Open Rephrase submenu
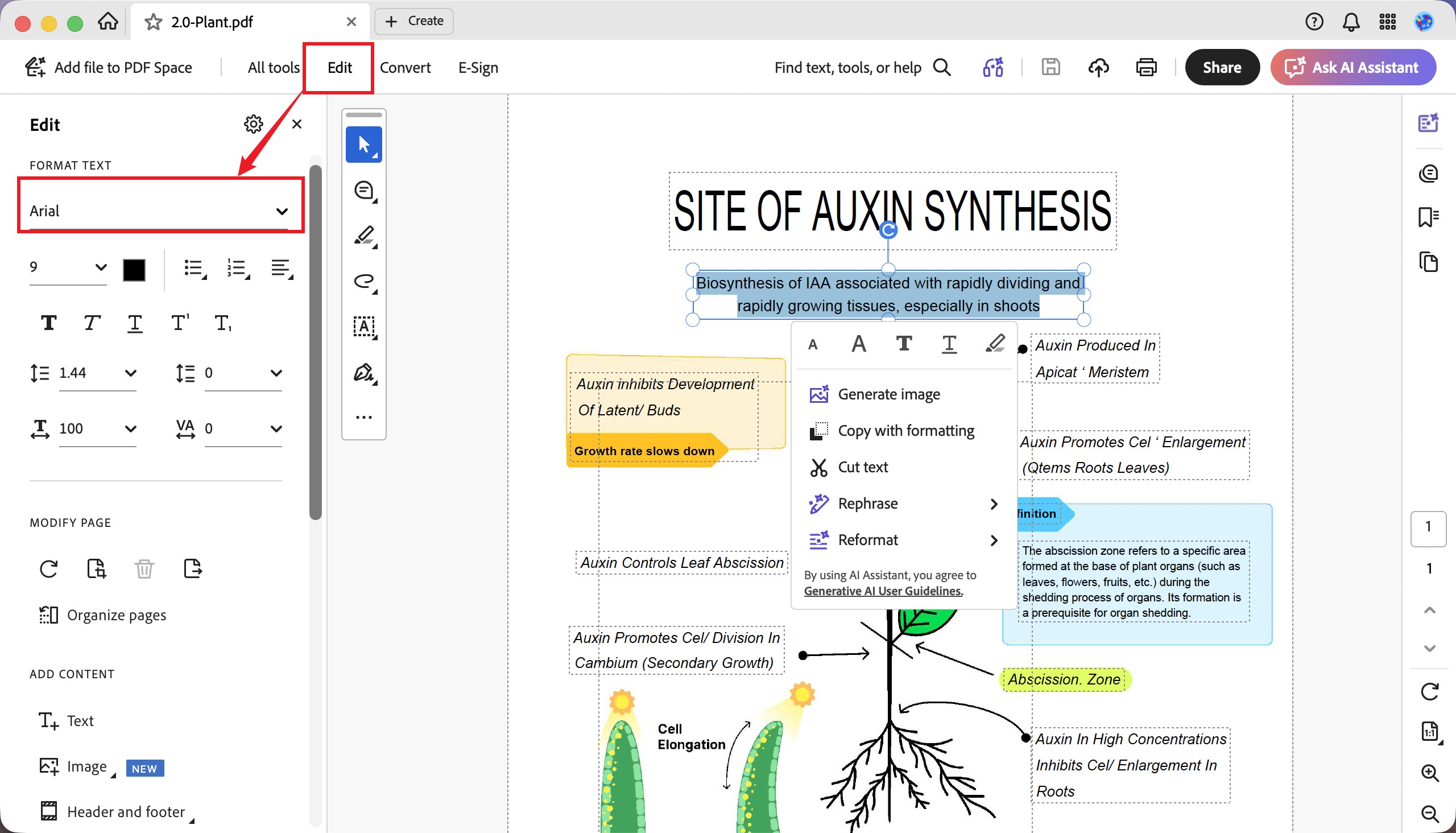The image size is (1456, 833). (904, 504)
